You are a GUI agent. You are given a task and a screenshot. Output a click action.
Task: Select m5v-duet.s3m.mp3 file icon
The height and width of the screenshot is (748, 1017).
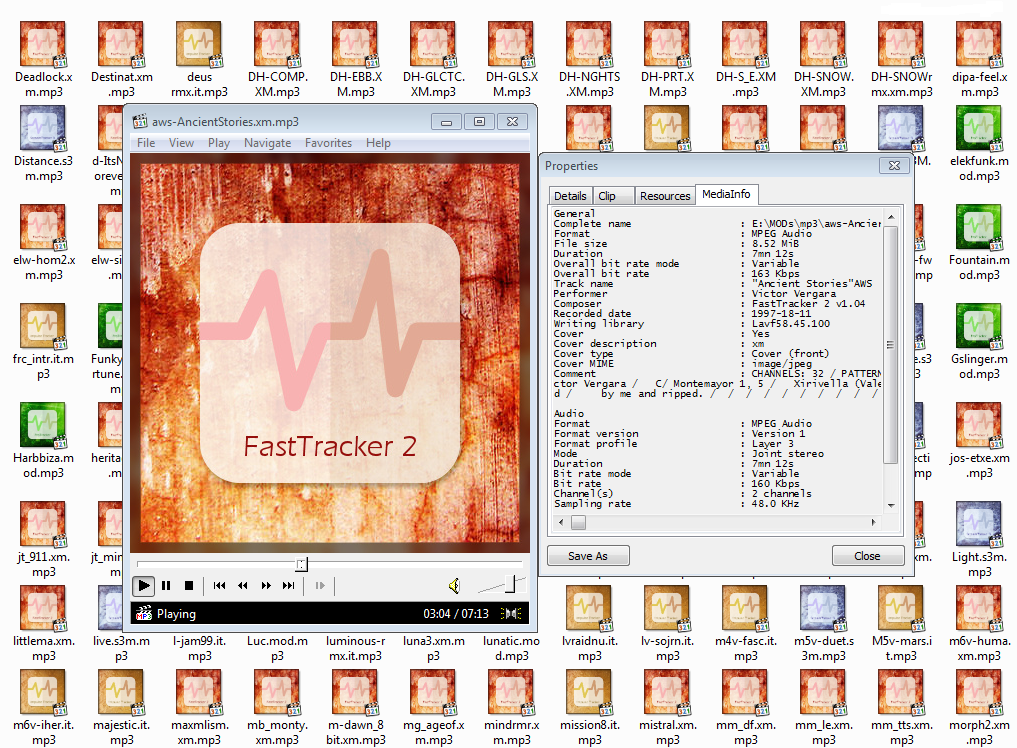tap(823, 609)
